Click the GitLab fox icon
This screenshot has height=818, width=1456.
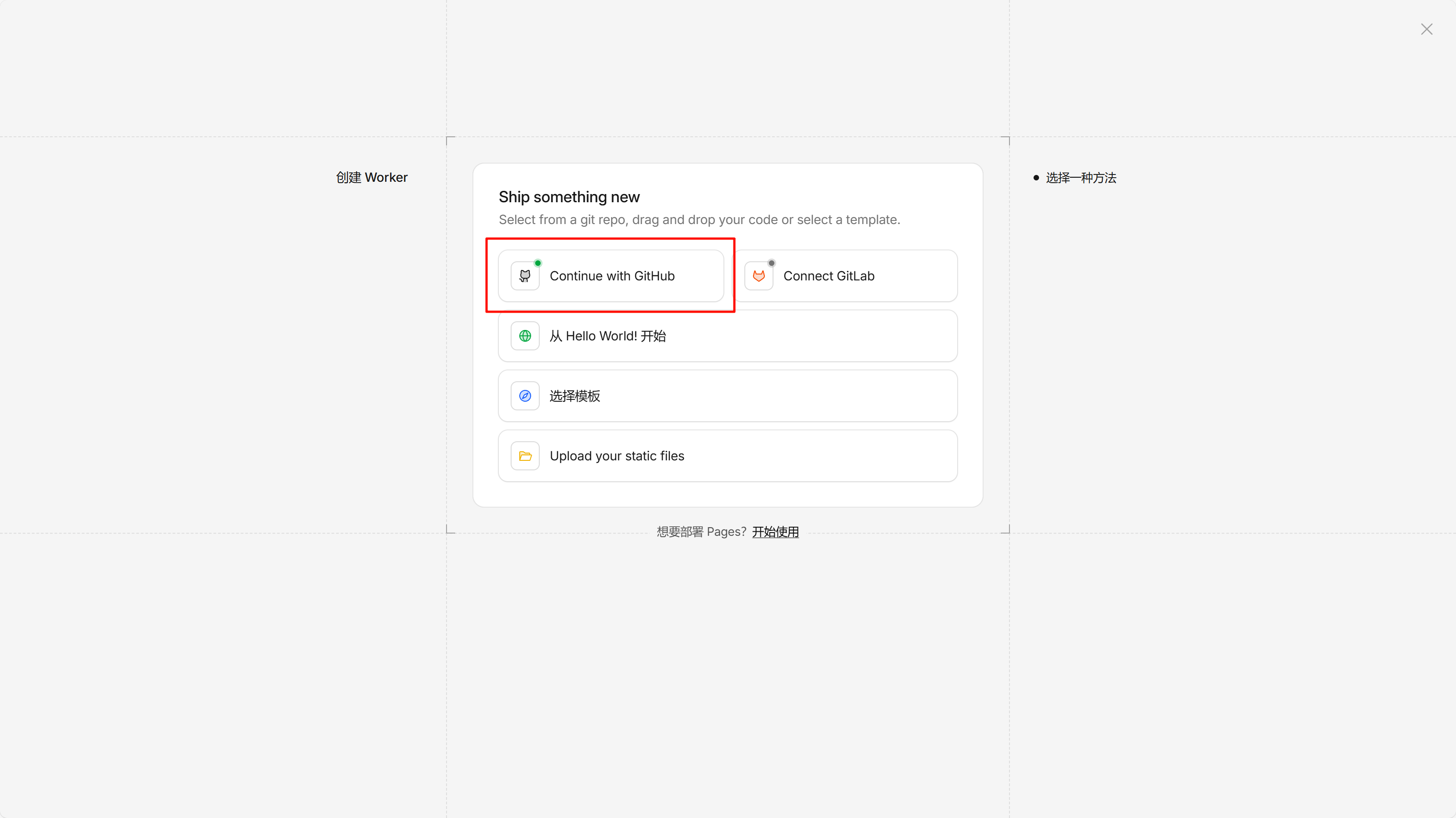[759, 276]
